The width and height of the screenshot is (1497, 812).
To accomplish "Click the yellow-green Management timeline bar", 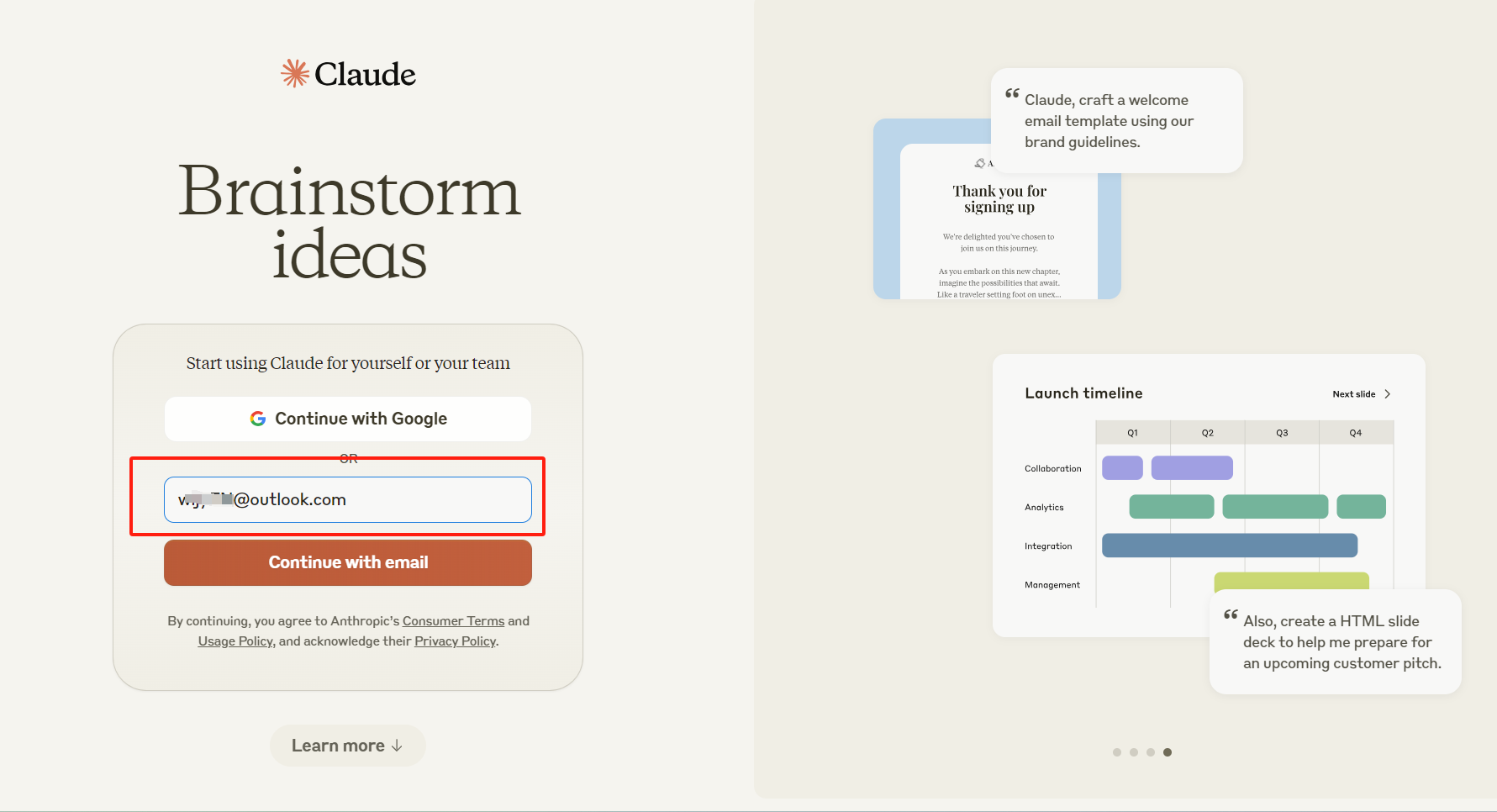I will 1292,581.
